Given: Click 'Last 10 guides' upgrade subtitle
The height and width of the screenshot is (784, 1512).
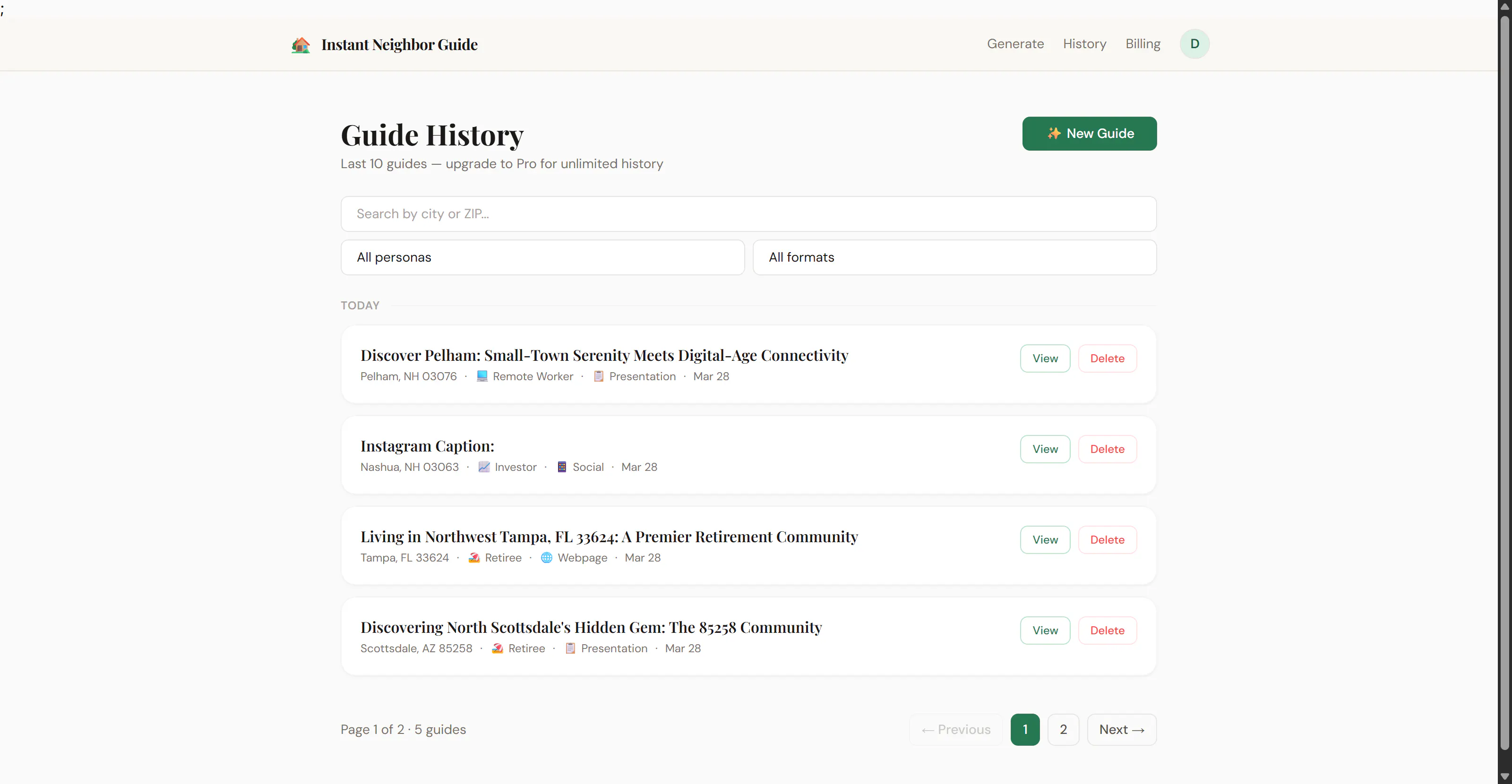Looking at the screenshot, I should coord(502,164).
